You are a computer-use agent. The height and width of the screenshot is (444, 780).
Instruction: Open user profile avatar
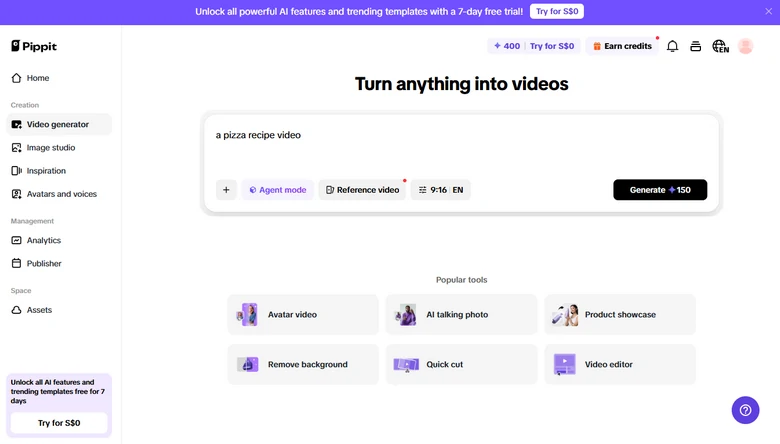(x=745, y=46)
